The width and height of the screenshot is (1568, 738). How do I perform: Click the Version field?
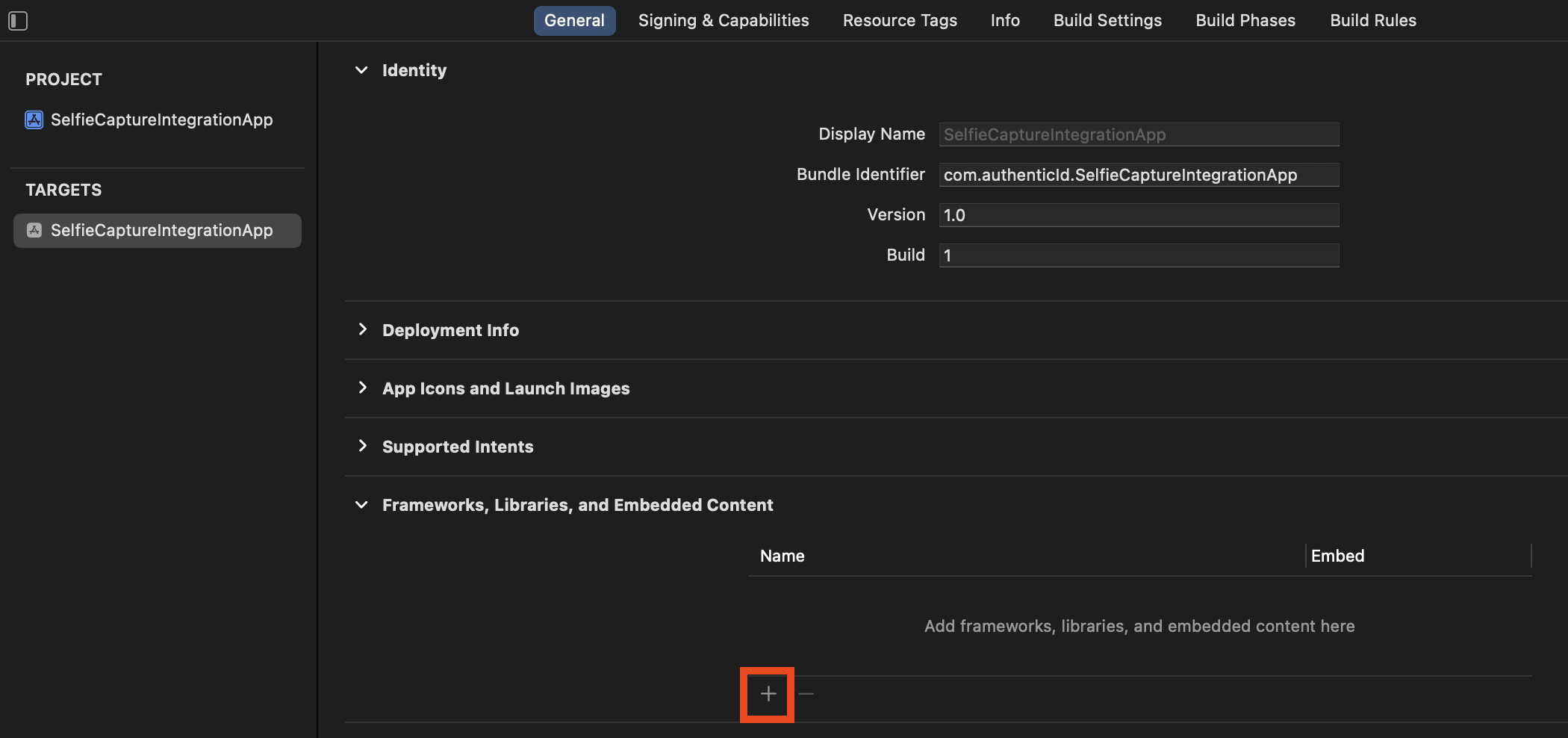tap(1139, 215)
